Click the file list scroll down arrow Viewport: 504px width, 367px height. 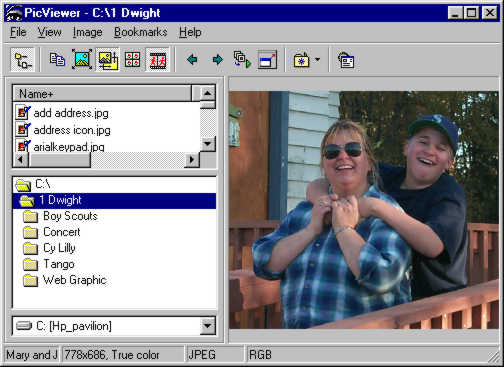(x=208, y=144)
